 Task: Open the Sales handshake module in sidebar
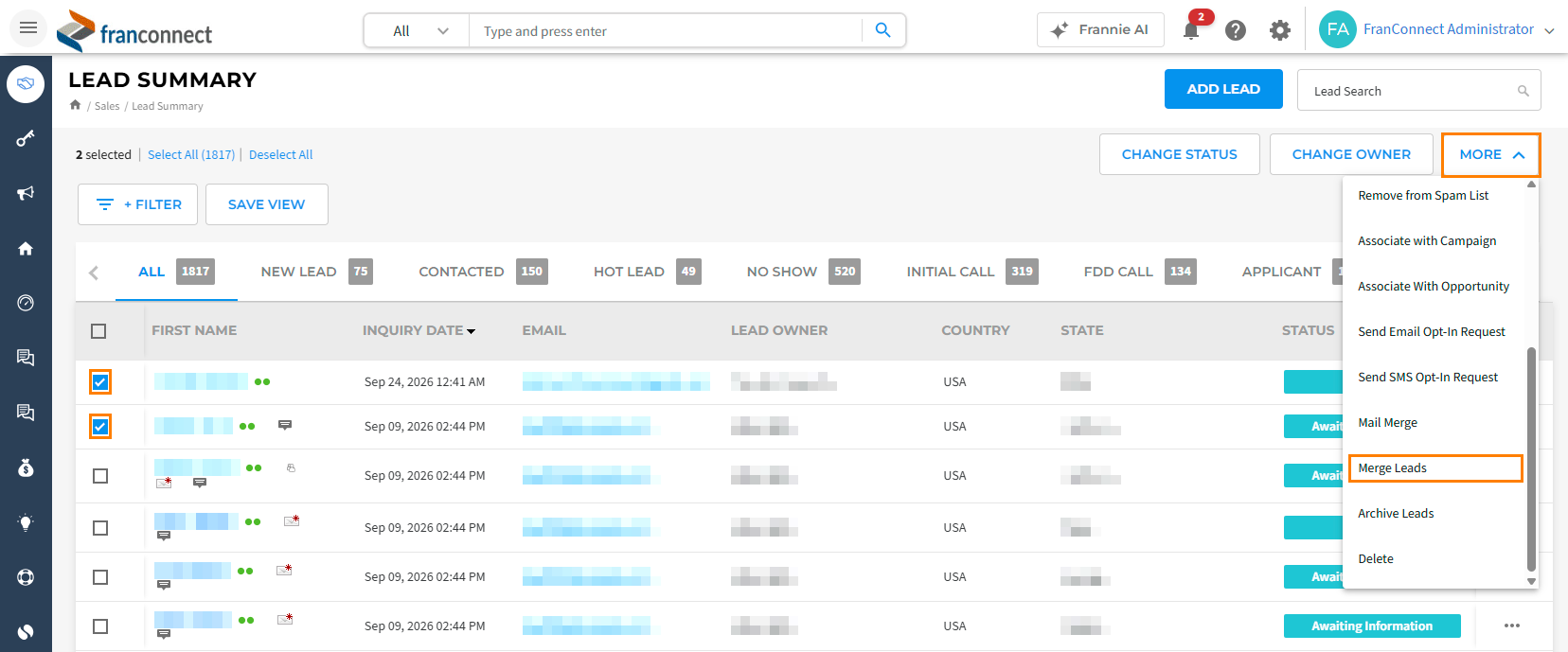[x=26, y=84]
